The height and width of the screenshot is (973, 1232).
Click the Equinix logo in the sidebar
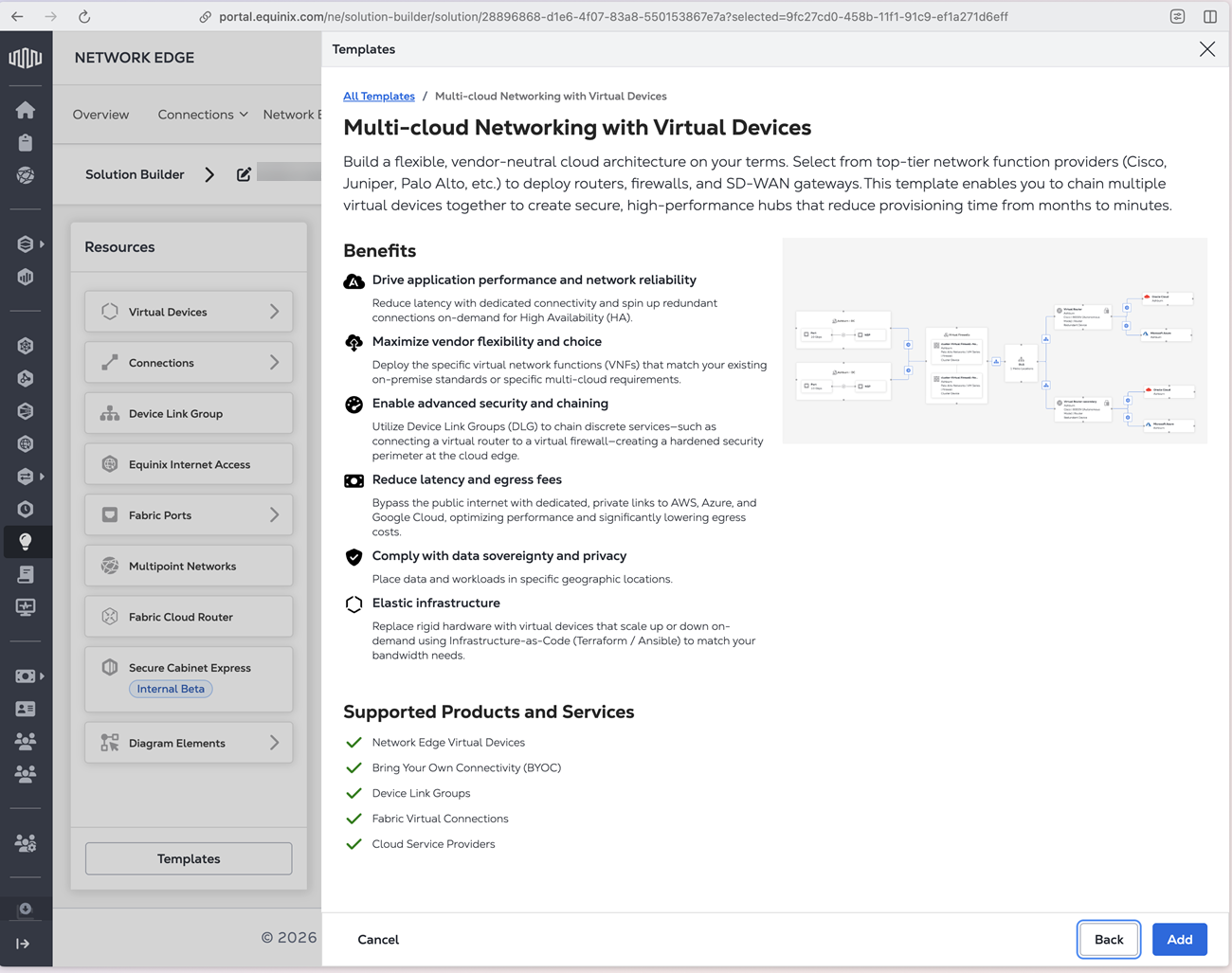(26, 58)
